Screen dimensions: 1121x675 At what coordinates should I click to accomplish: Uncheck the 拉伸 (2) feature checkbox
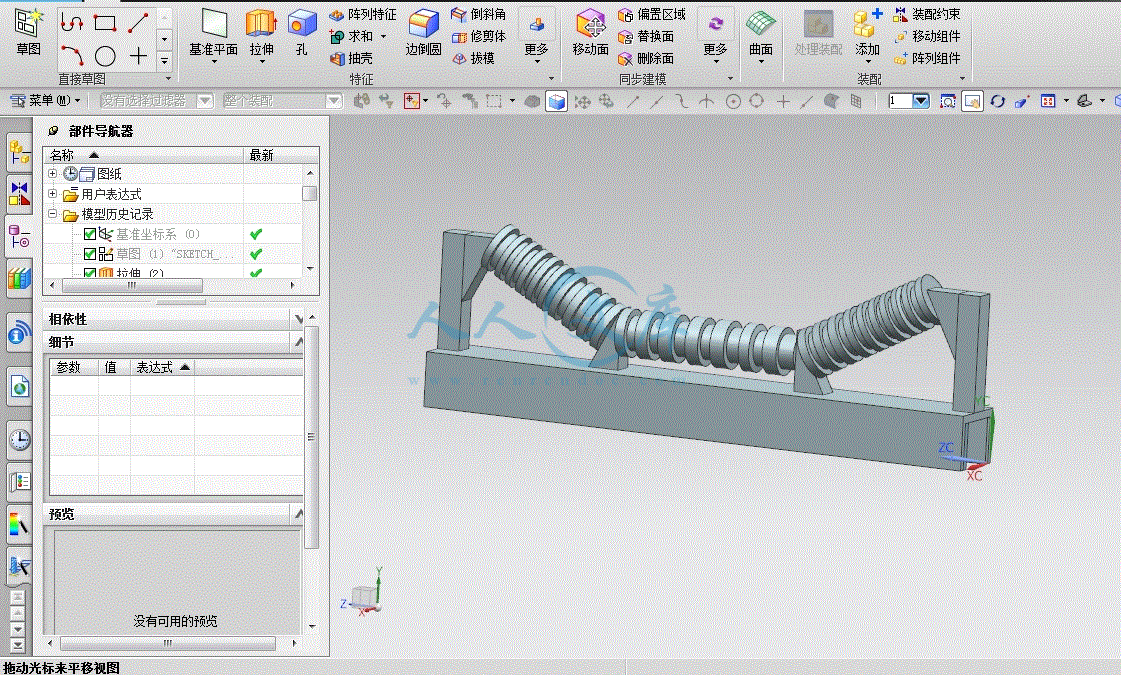click(90, 272)
